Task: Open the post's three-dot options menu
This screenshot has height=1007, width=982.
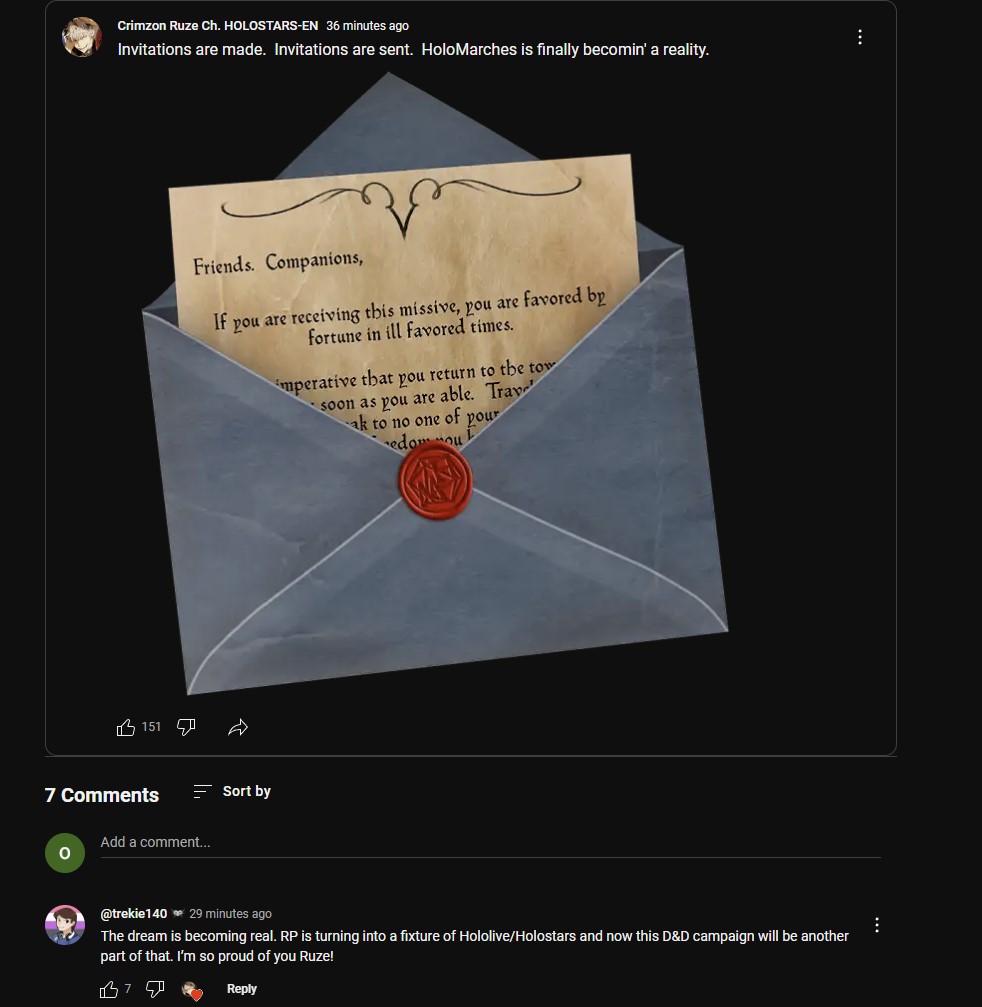Action: coord(859,37)
